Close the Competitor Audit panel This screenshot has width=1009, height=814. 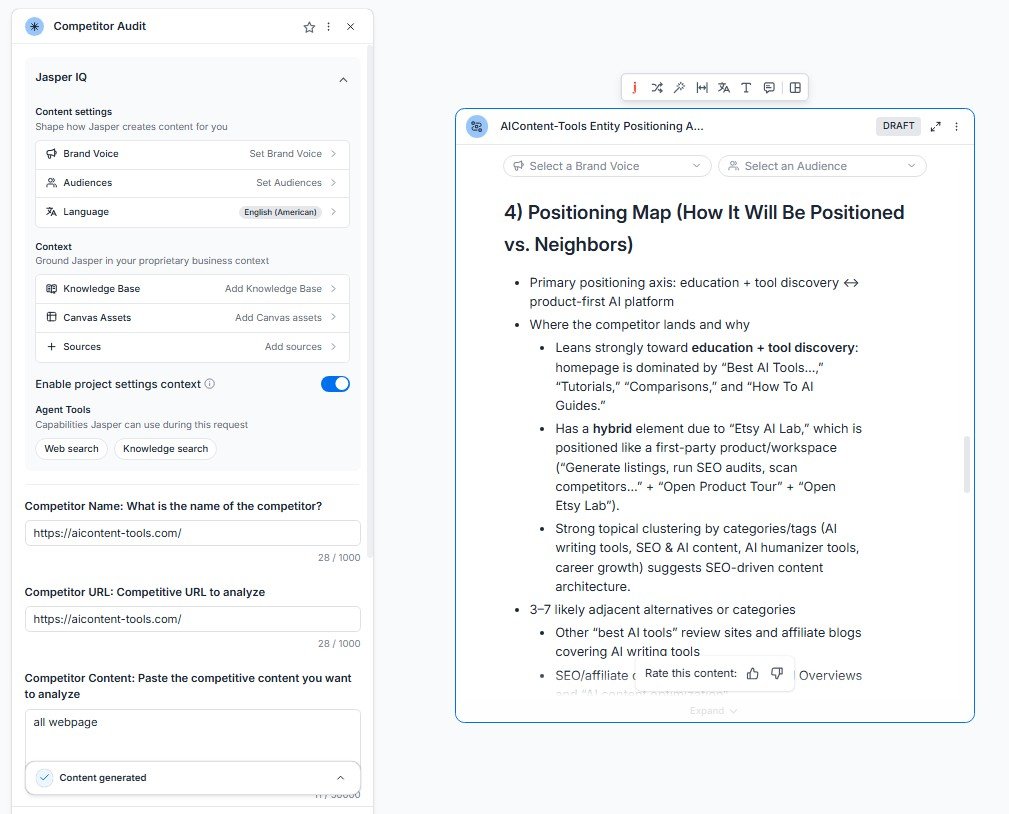click(350, 26)
